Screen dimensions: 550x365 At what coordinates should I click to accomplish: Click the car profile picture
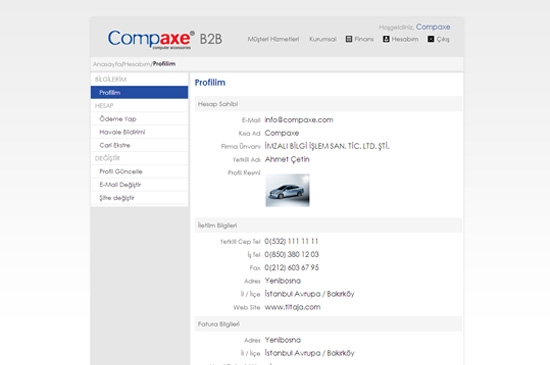(x=288, y=190)
